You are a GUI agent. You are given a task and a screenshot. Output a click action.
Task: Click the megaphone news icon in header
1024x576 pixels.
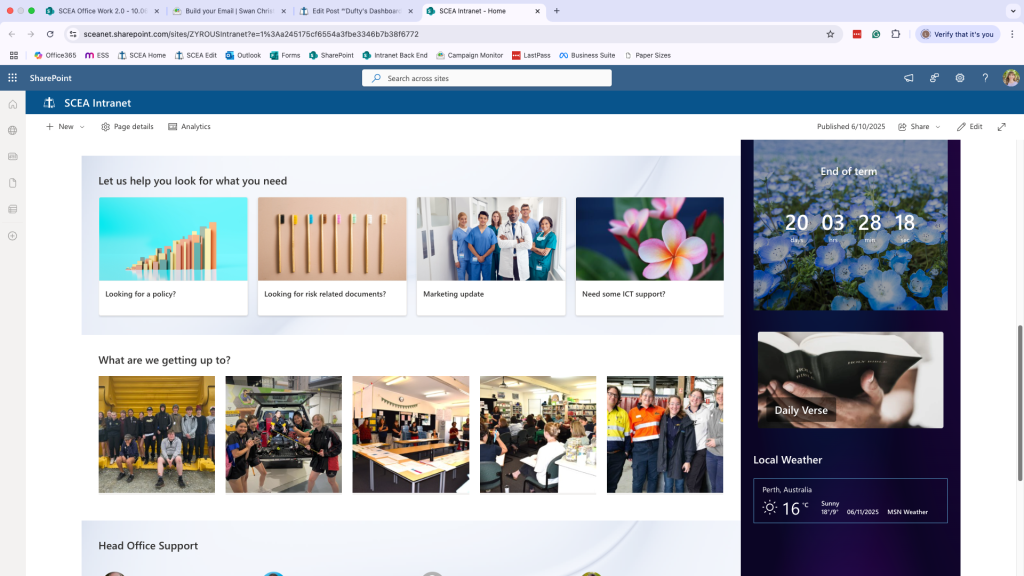(908, 78)
